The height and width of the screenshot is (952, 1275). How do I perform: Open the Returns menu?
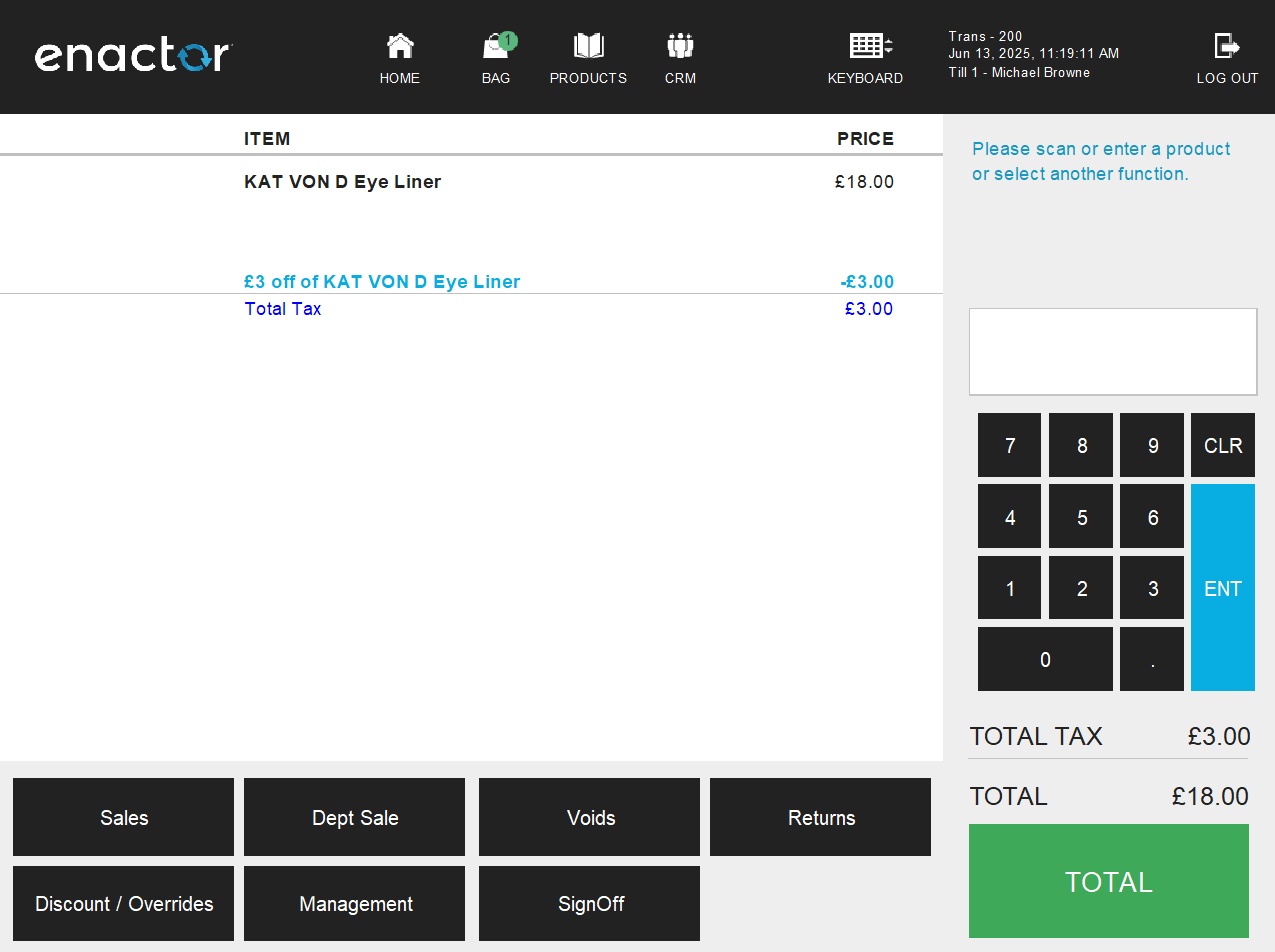[821, 817]
